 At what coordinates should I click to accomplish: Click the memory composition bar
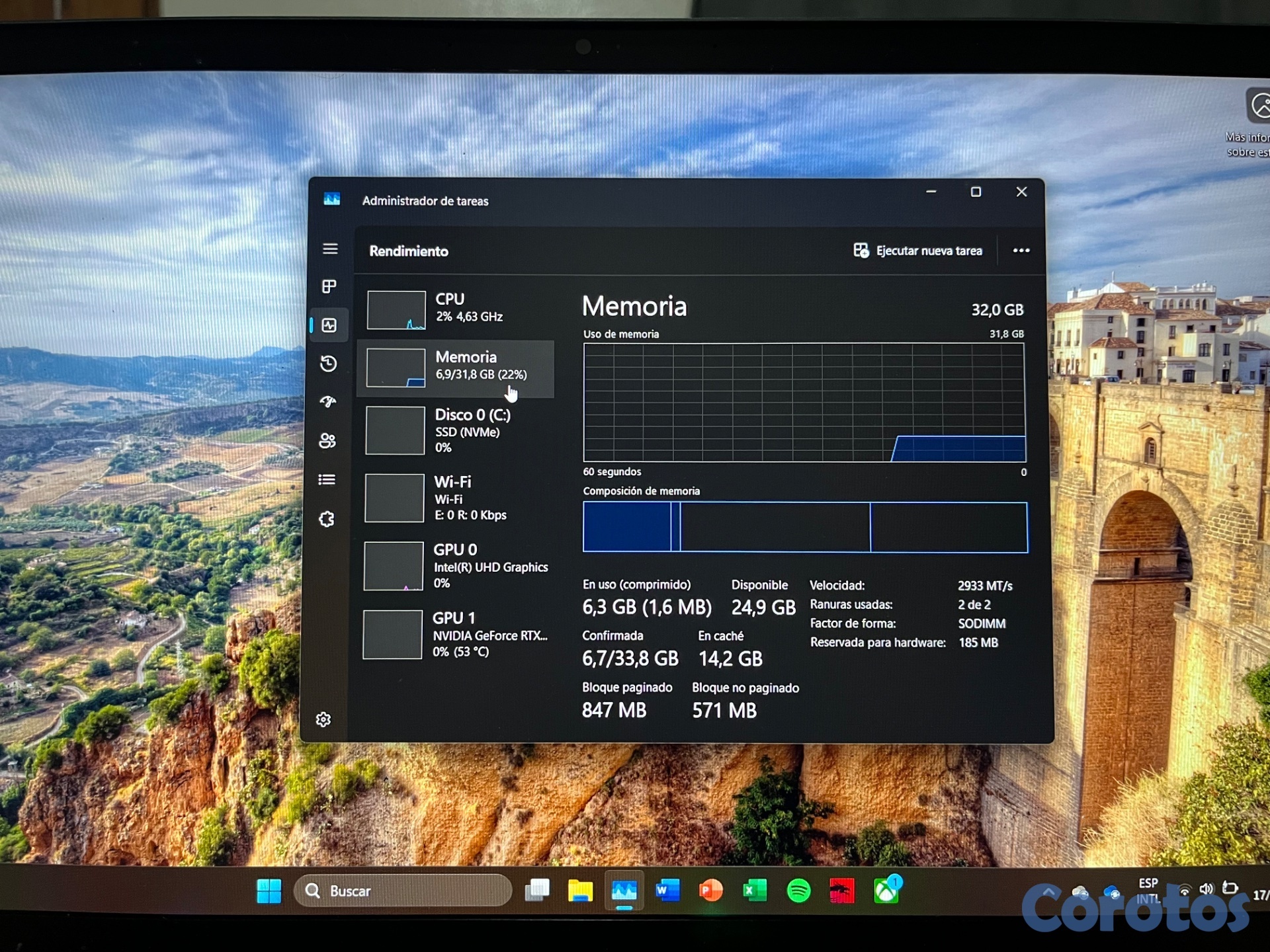(804, 527)
